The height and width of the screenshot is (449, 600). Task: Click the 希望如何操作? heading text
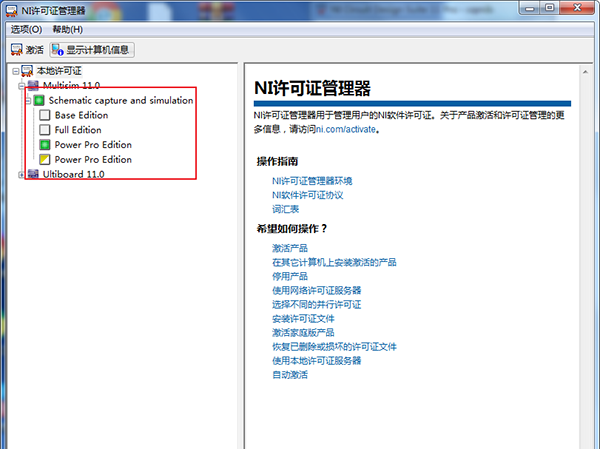tap(292, 229)
